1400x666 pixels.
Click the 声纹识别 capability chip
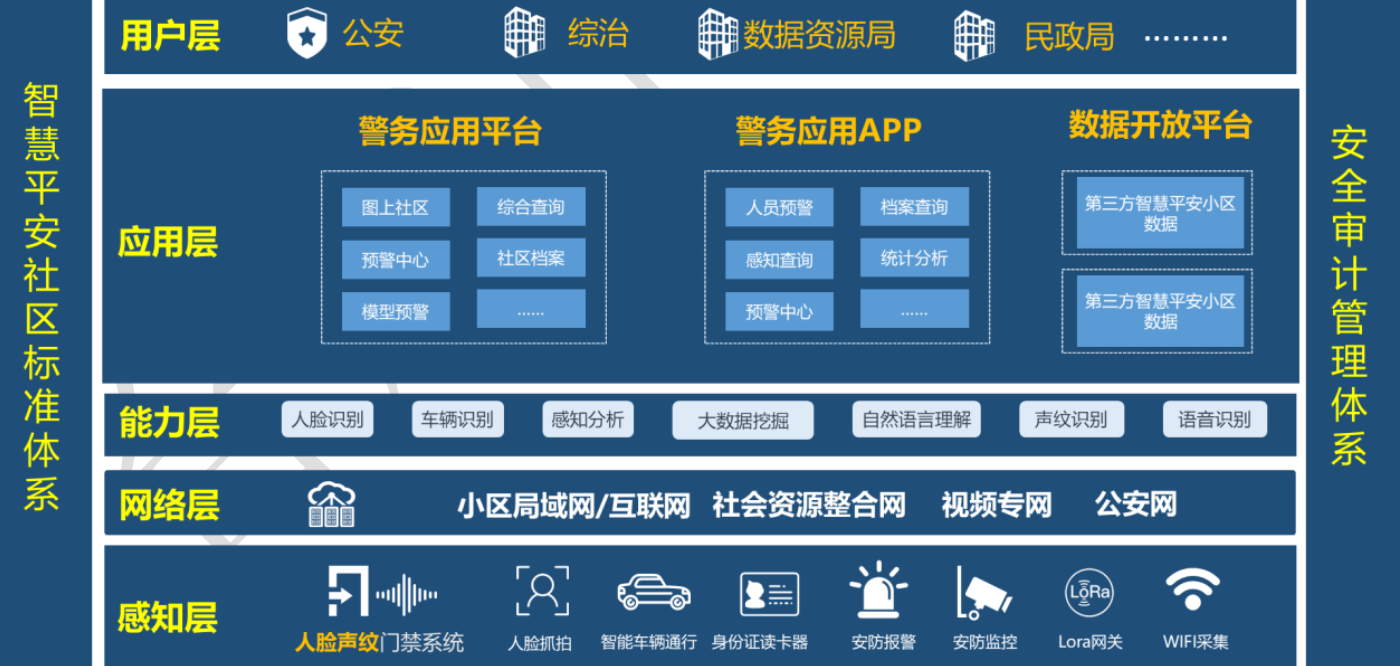click(1071, 419)
